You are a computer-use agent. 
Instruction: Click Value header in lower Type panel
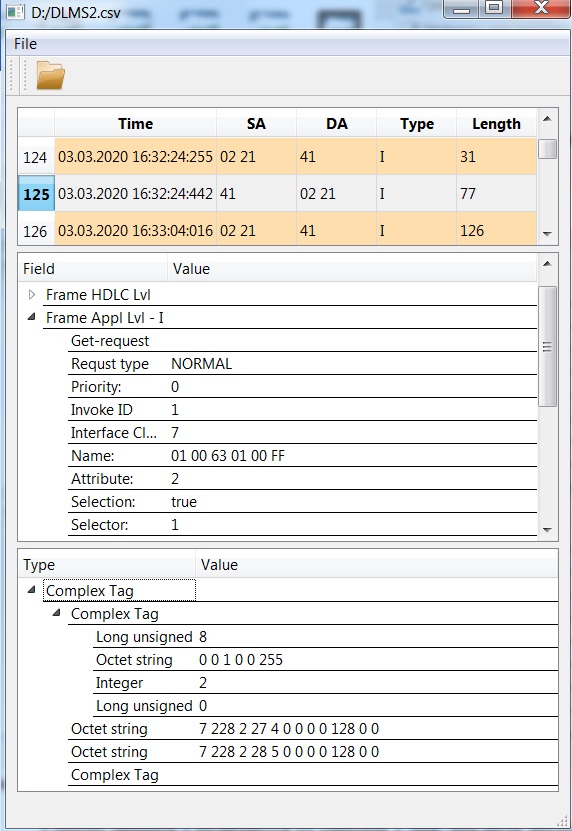(376, 564)
